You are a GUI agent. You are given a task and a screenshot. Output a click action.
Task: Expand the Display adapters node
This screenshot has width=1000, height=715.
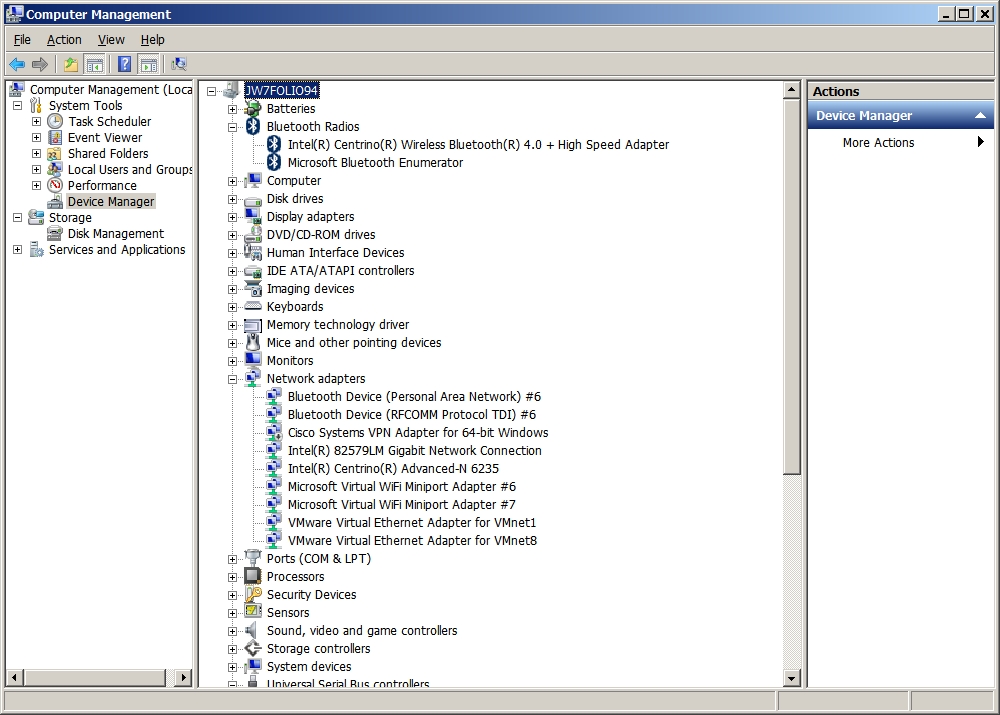pyautogui.click(x=232, y=217)
